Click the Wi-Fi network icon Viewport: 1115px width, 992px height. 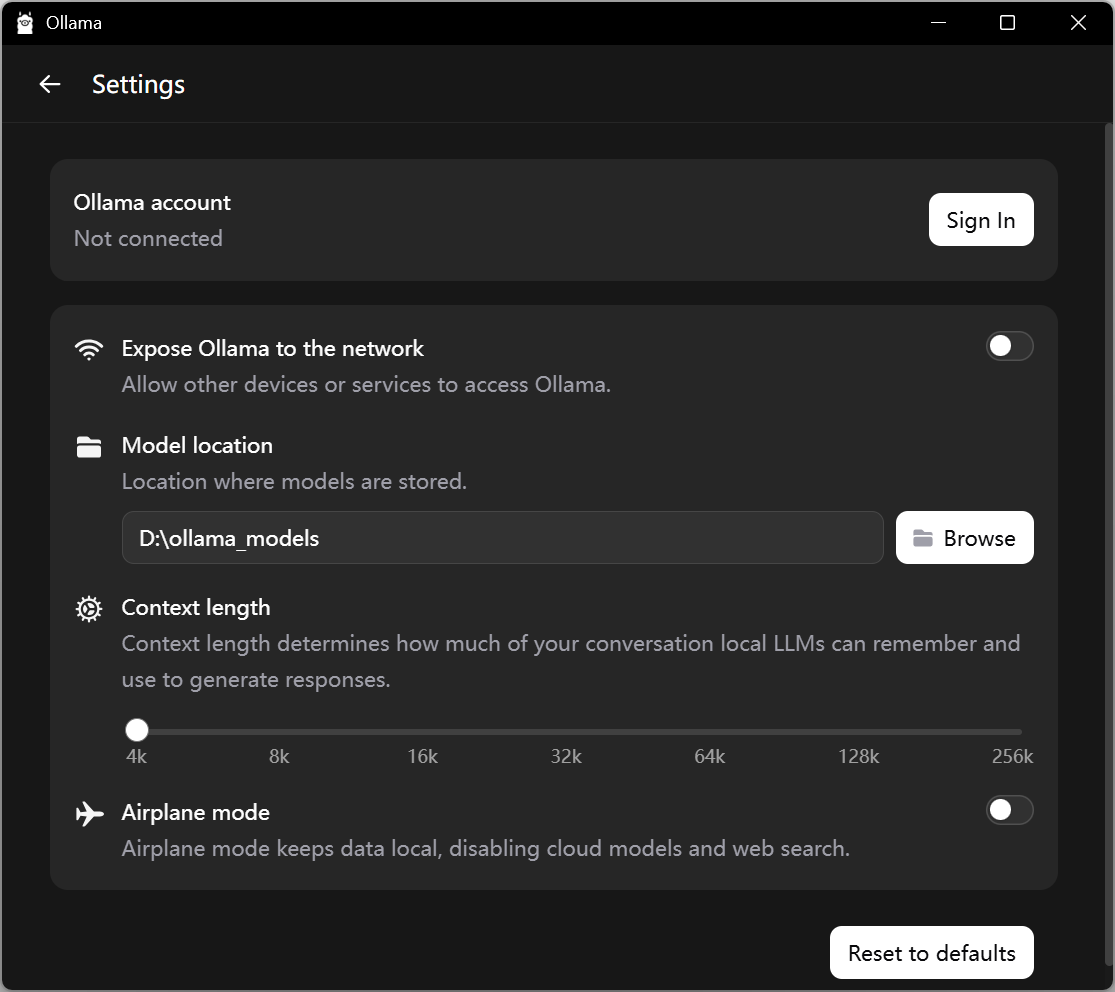point(89,349)
